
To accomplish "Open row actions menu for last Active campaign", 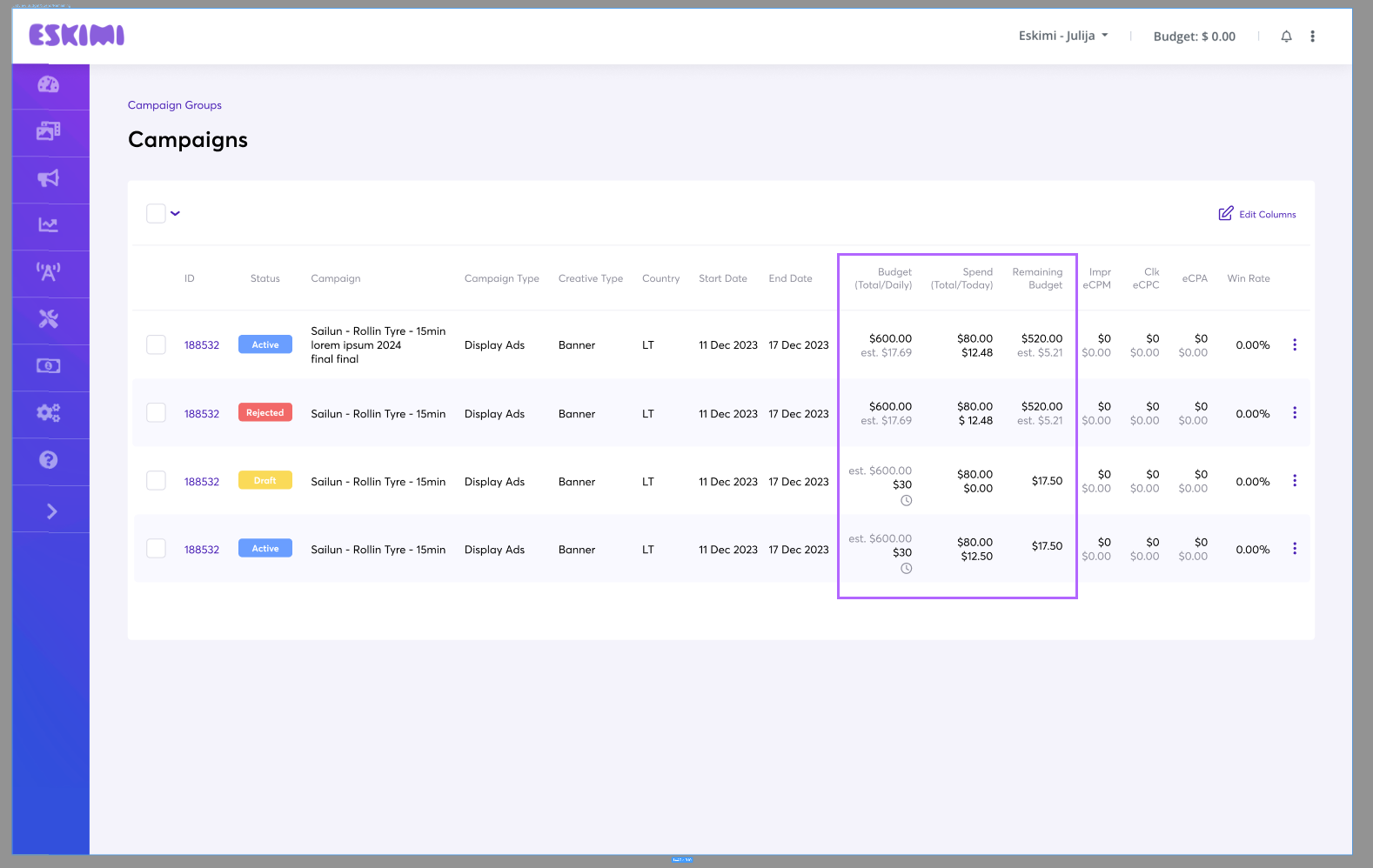I will point(1295,548).
